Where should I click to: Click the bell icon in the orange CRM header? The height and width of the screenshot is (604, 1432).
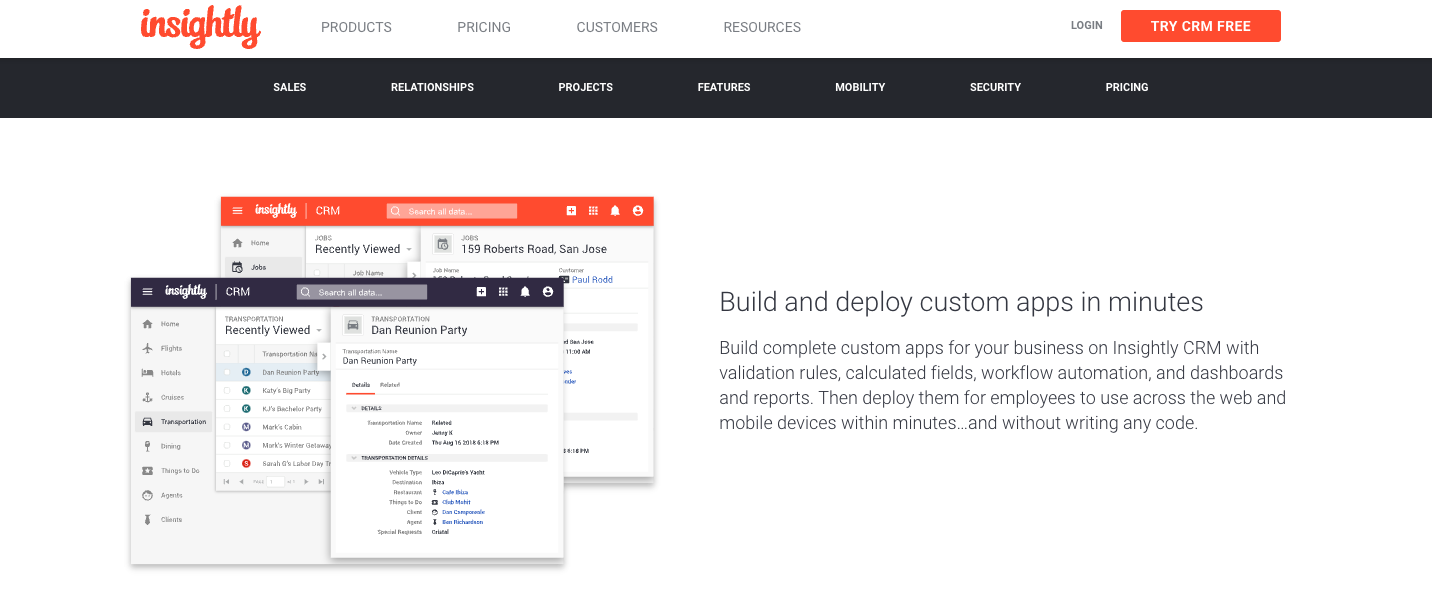[x=615, y=211]
